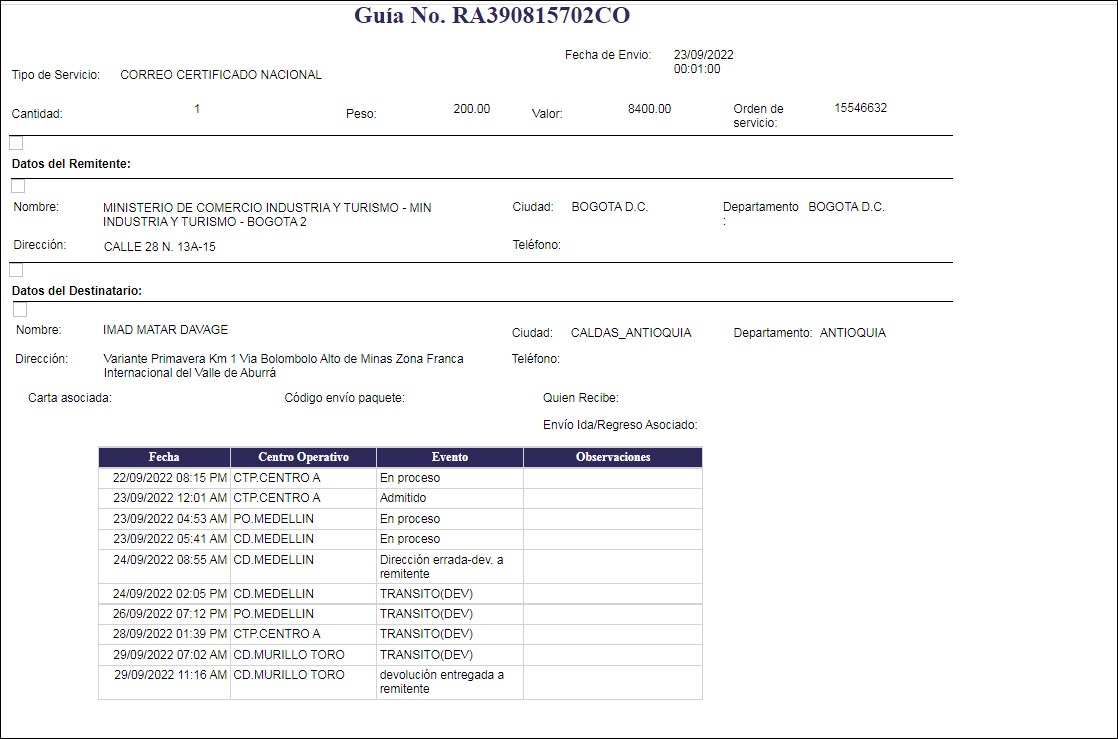Click the Evento column header
The image size is (1118, 739).
449,457
